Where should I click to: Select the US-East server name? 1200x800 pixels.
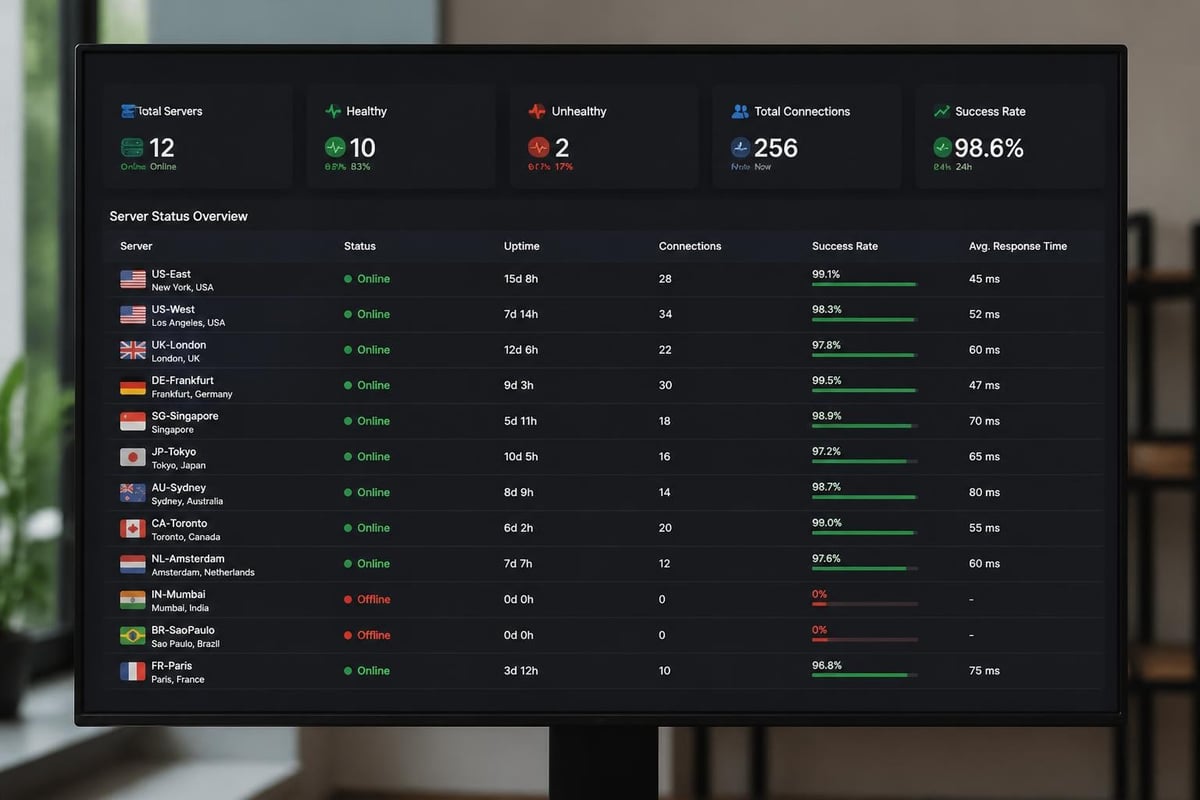(x=171, y=274)
